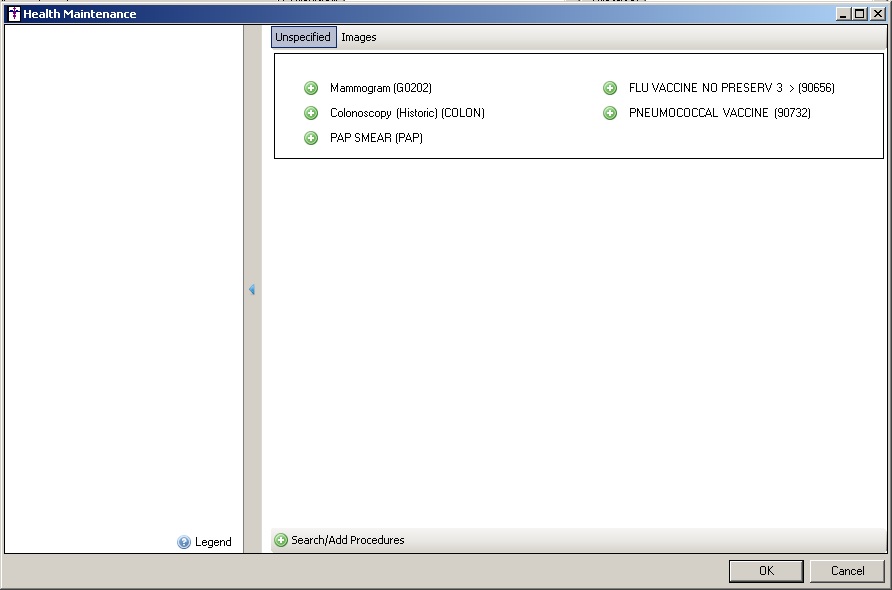This screenshot has height=590, width=892.
Task: Click the Cancel button
Action: tap(847, 571)
